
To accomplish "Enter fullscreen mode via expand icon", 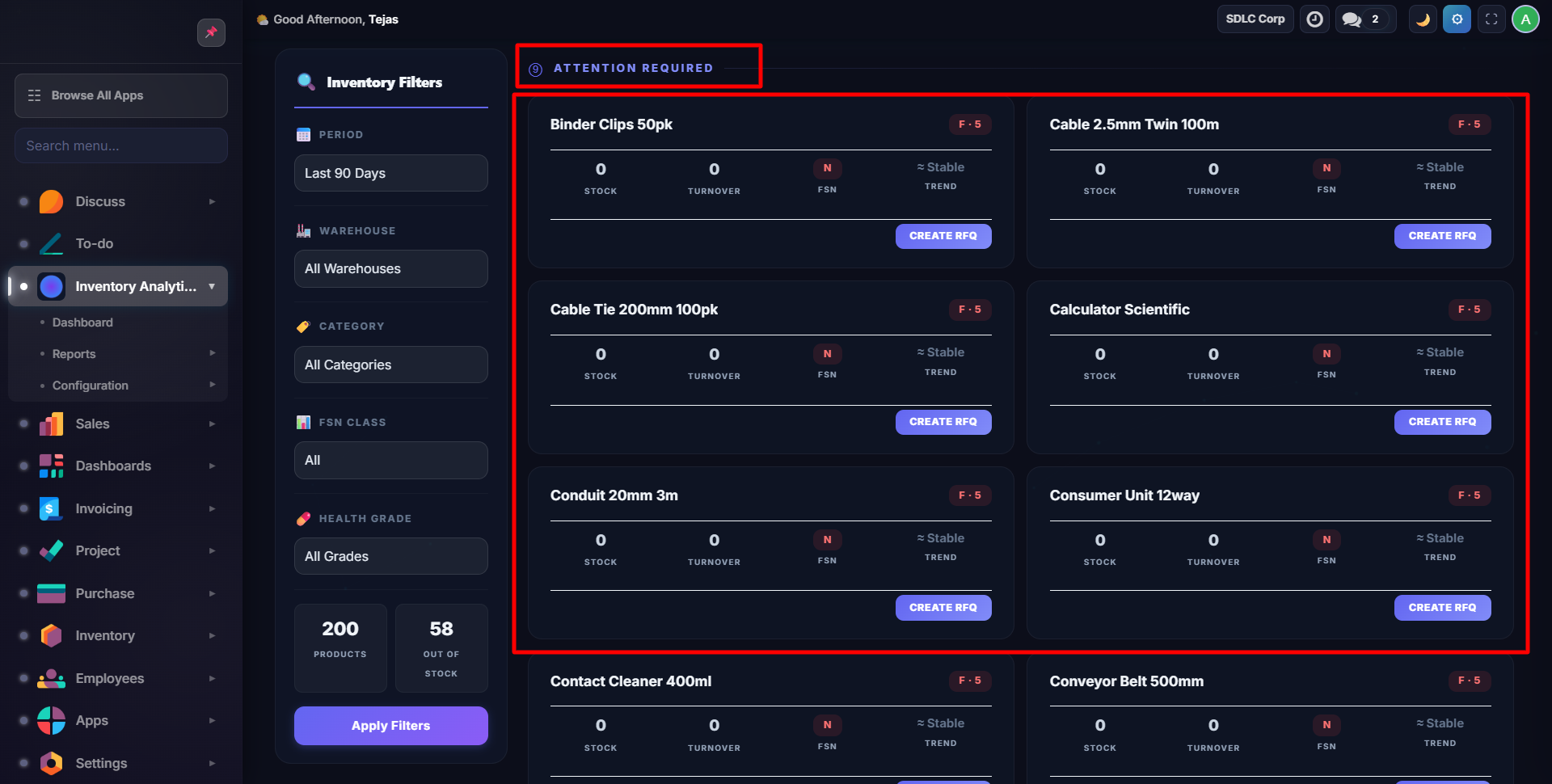I will click(1491, 19).
